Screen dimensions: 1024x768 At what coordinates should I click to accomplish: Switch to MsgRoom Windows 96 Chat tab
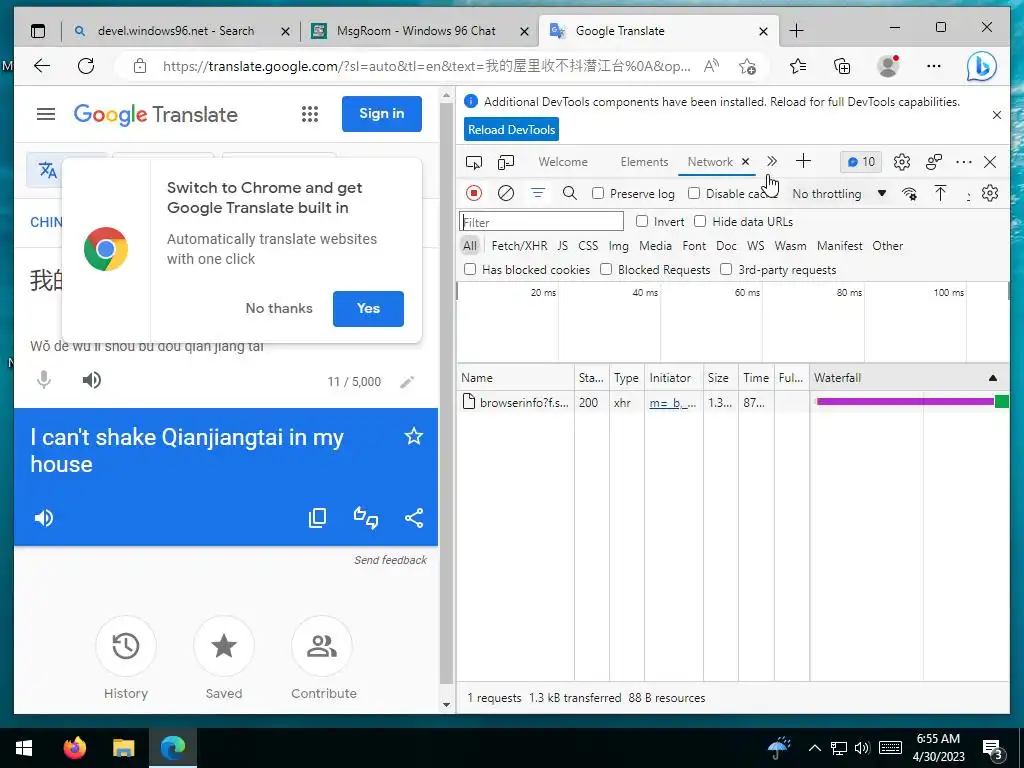417,31
